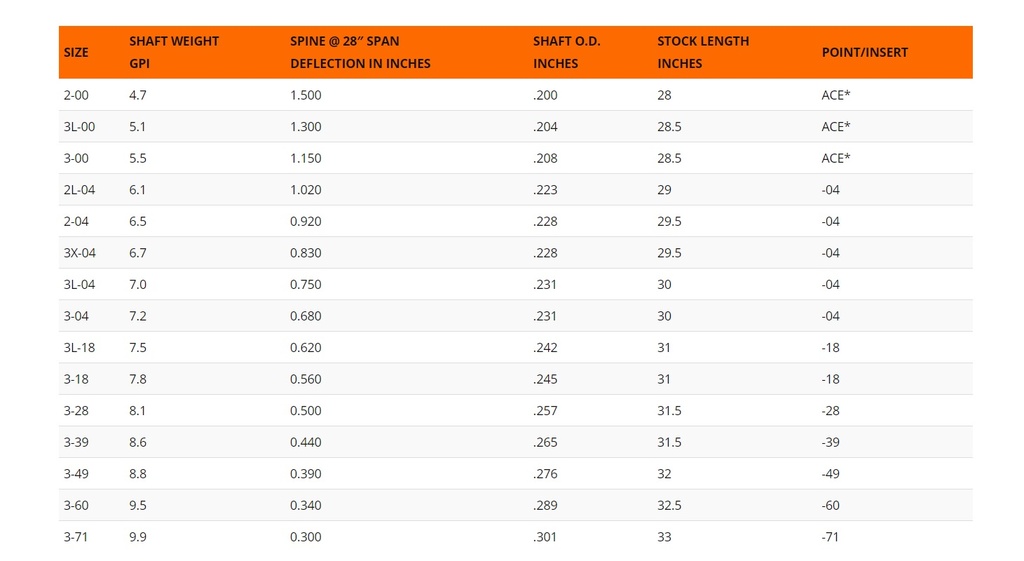The height and width of the screenshot is (561, 1024).
Task: Select spine value 1.150
Action: (306, 158)
